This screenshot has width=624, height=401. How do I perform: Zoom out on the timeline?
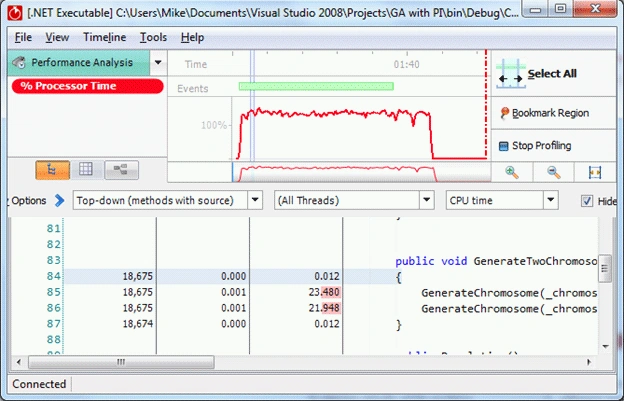554,172
